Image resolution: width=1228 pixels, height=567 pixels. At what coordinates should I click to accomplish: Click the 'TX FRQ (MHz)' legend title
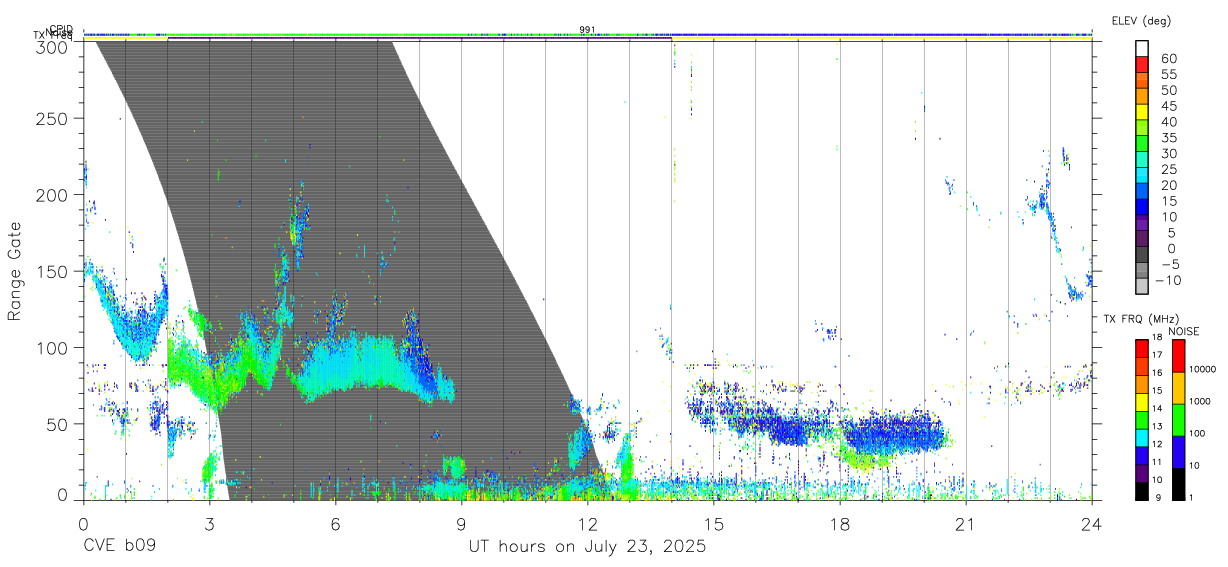click(x=1141, y=319)
